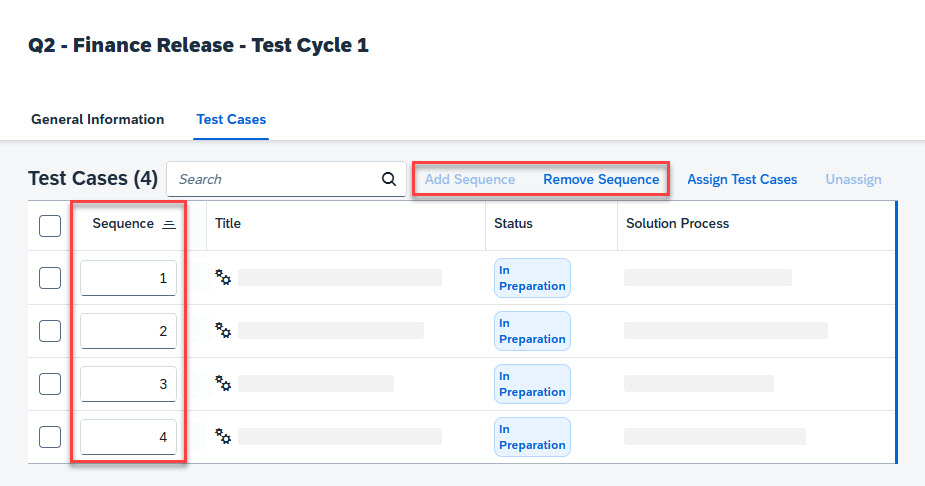Viewport: 925px width, 486px height.
Task: Click the gear icon in row 3
Action: click(224, 383)
